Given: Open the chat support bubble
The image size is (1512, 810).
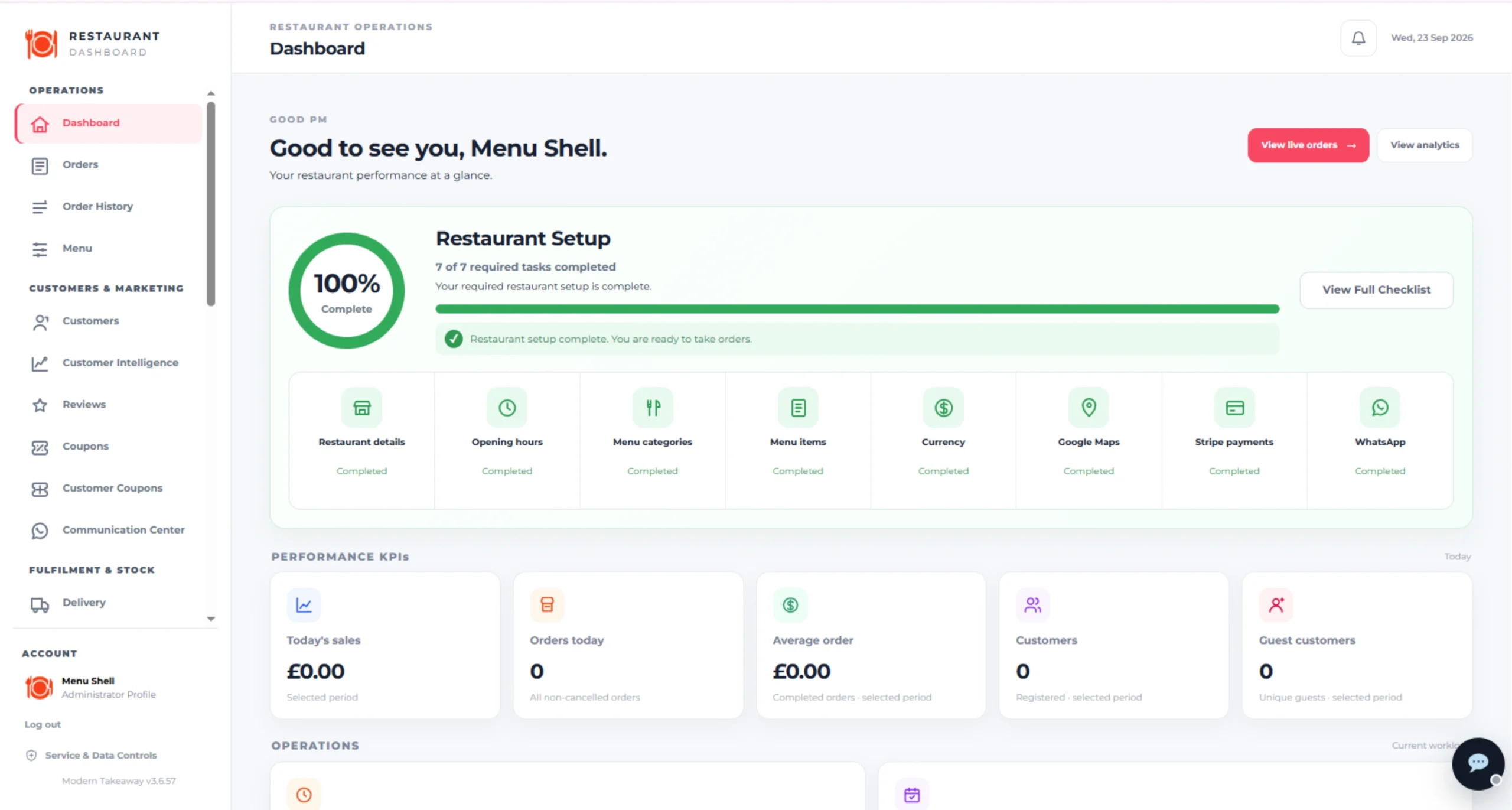Looking at the screenshot, I should (x=1478, y=763).
